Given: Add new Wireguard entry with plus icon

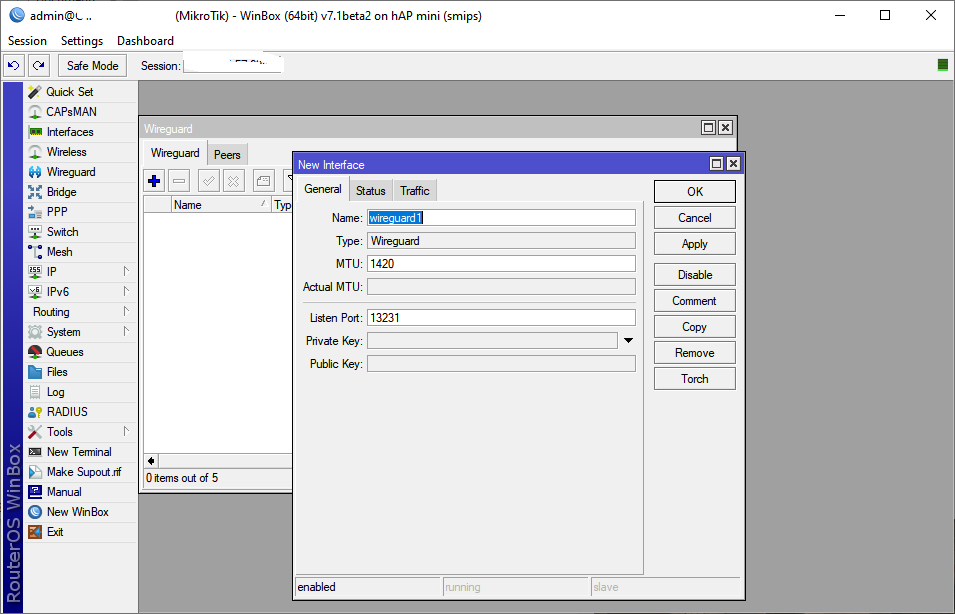Looking at the screenshot, I should (x=154, y=181).
